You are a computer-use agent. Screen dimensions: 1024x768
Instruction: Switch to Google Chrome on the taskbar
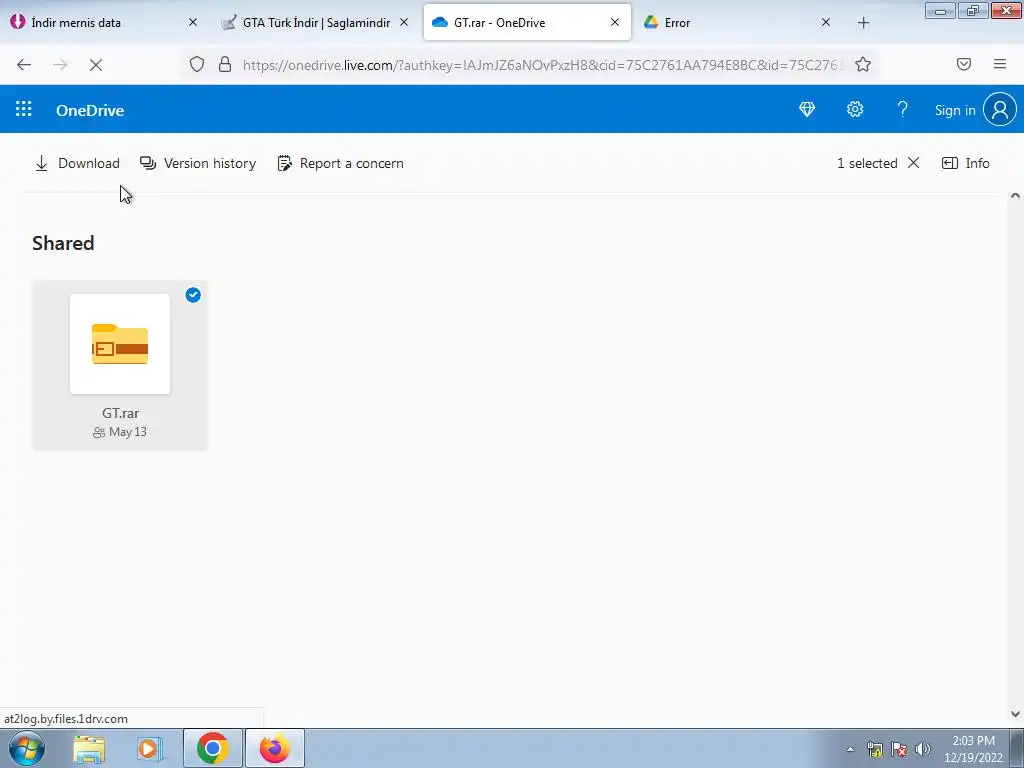click(x=212, y=748)
